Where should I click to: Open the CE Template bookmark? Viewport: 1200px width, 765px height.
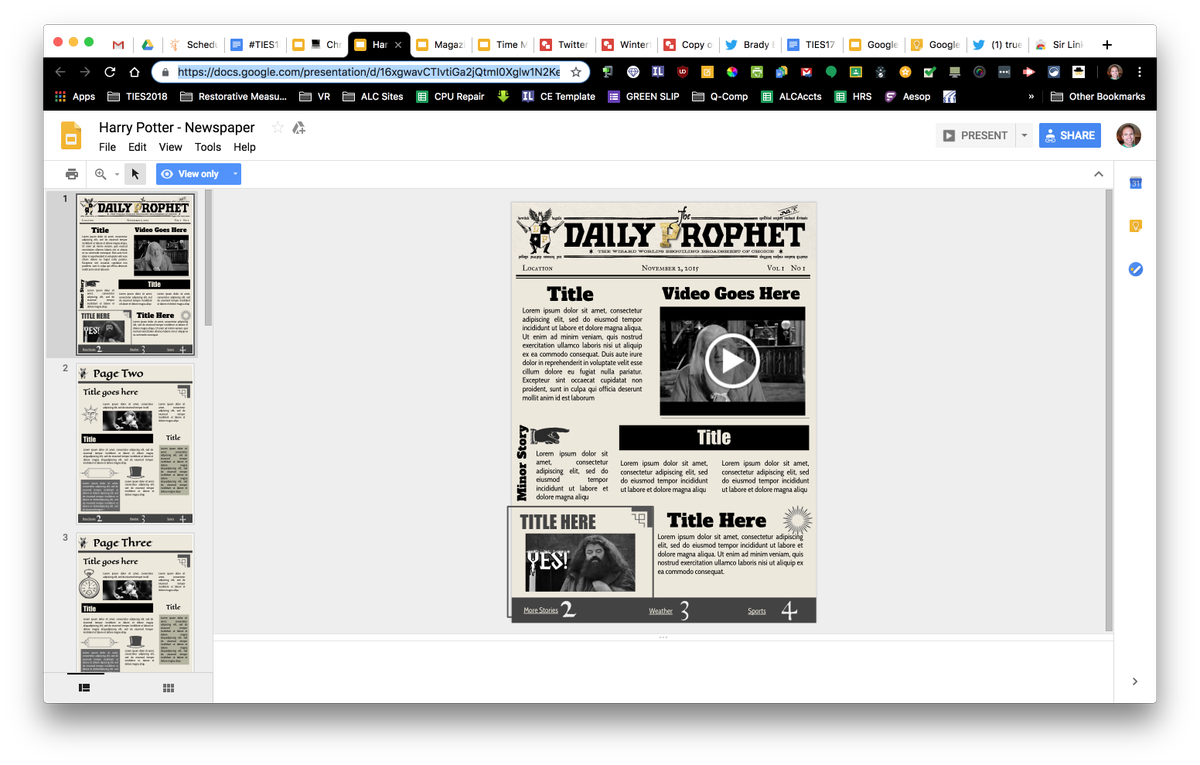pos(558,97)
